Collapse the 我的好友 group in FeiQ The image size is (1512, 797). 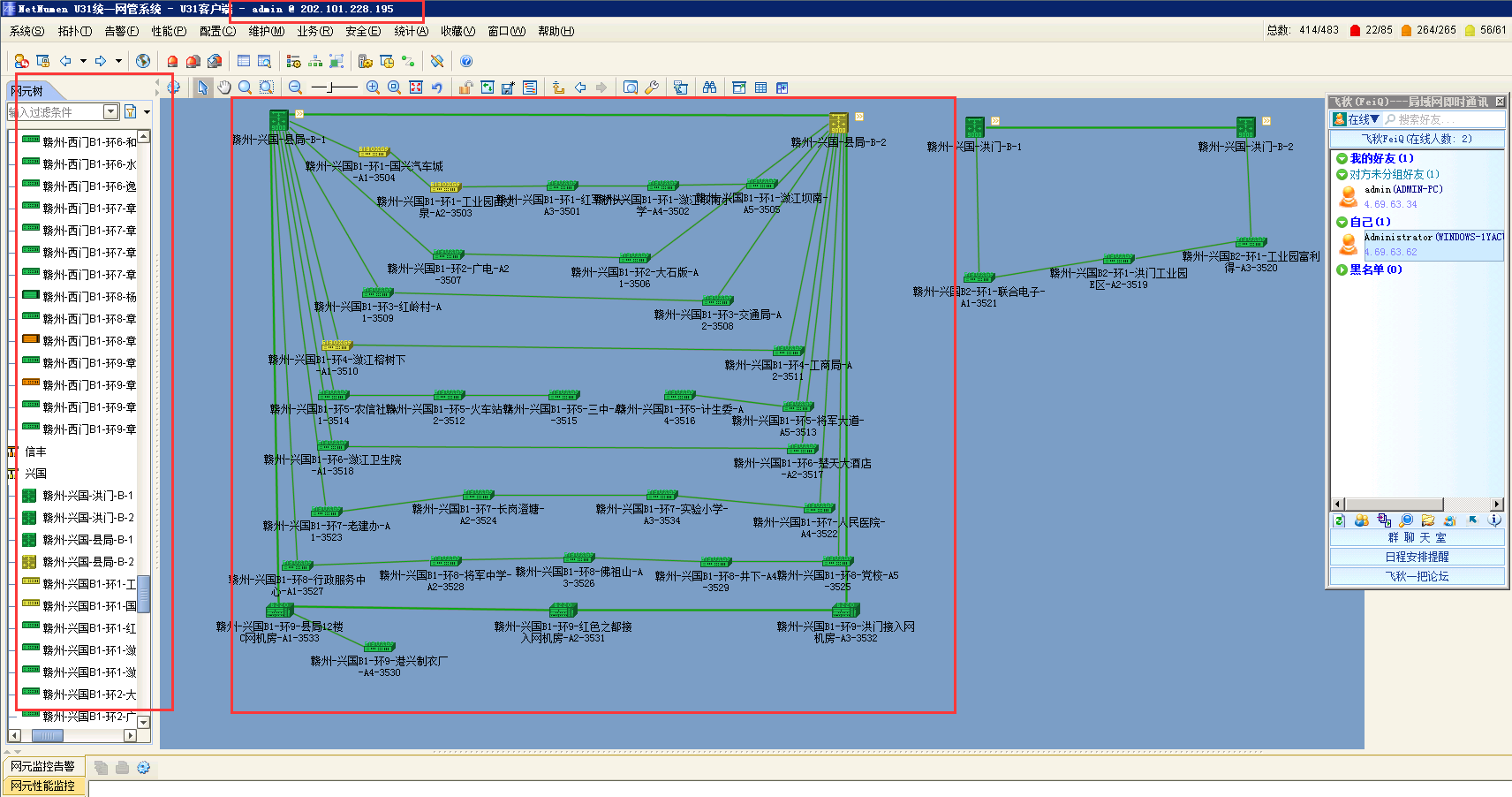pyautogui.click(x=1342, y=158)
